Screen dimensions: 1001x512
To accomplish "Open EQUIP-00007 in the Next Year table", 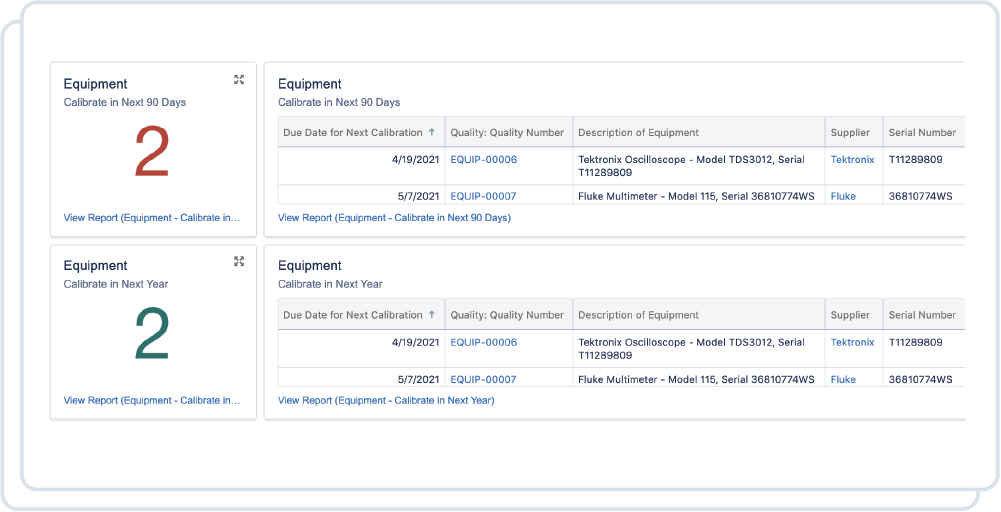I will [x=483, y=379].
